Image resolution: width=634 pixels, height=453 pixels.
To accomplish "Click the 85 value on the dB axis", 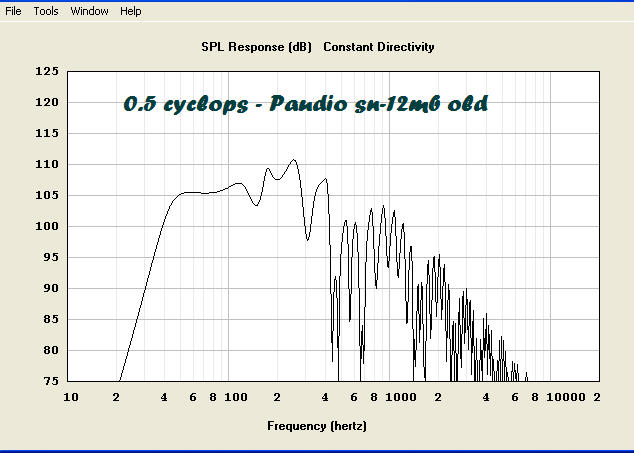I will pyautogui.click(x=51, y=319).
